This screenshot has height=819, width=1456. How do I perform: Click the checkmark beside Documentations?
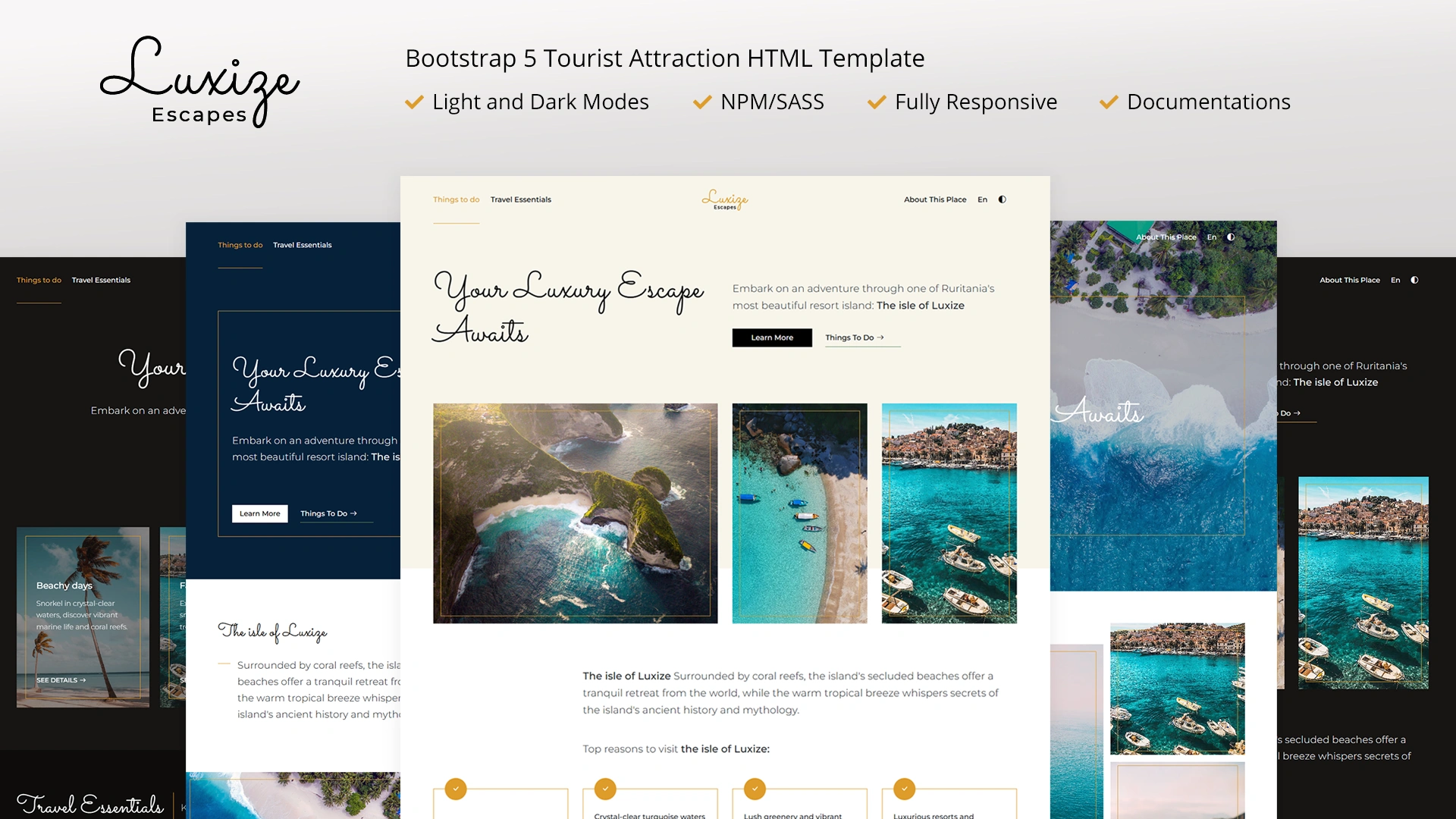[x=1109, y=102]
